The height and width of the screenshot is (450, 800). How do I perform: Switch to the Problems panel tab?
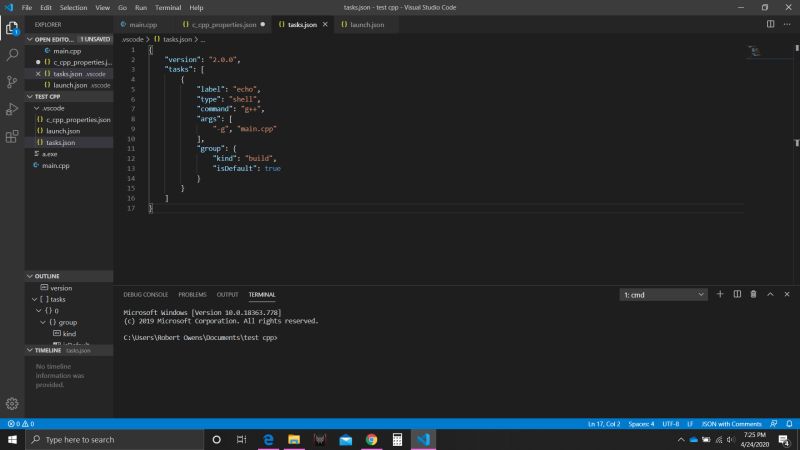192,294
